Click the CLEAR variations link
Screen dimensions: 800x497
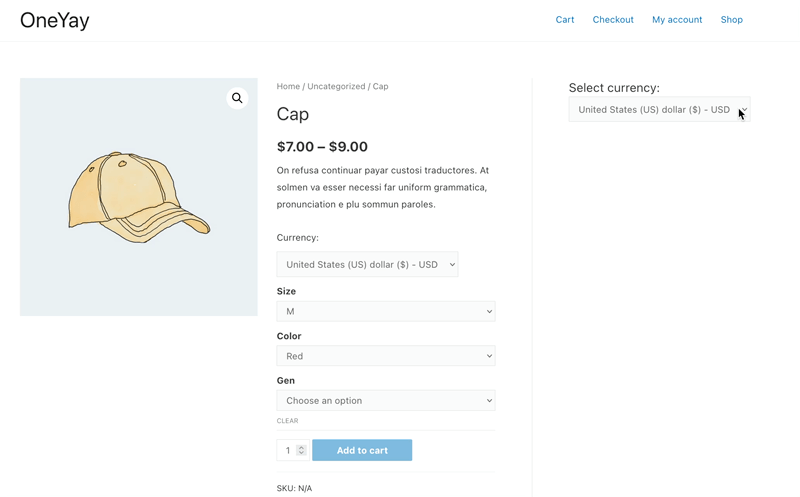(287, 421)
